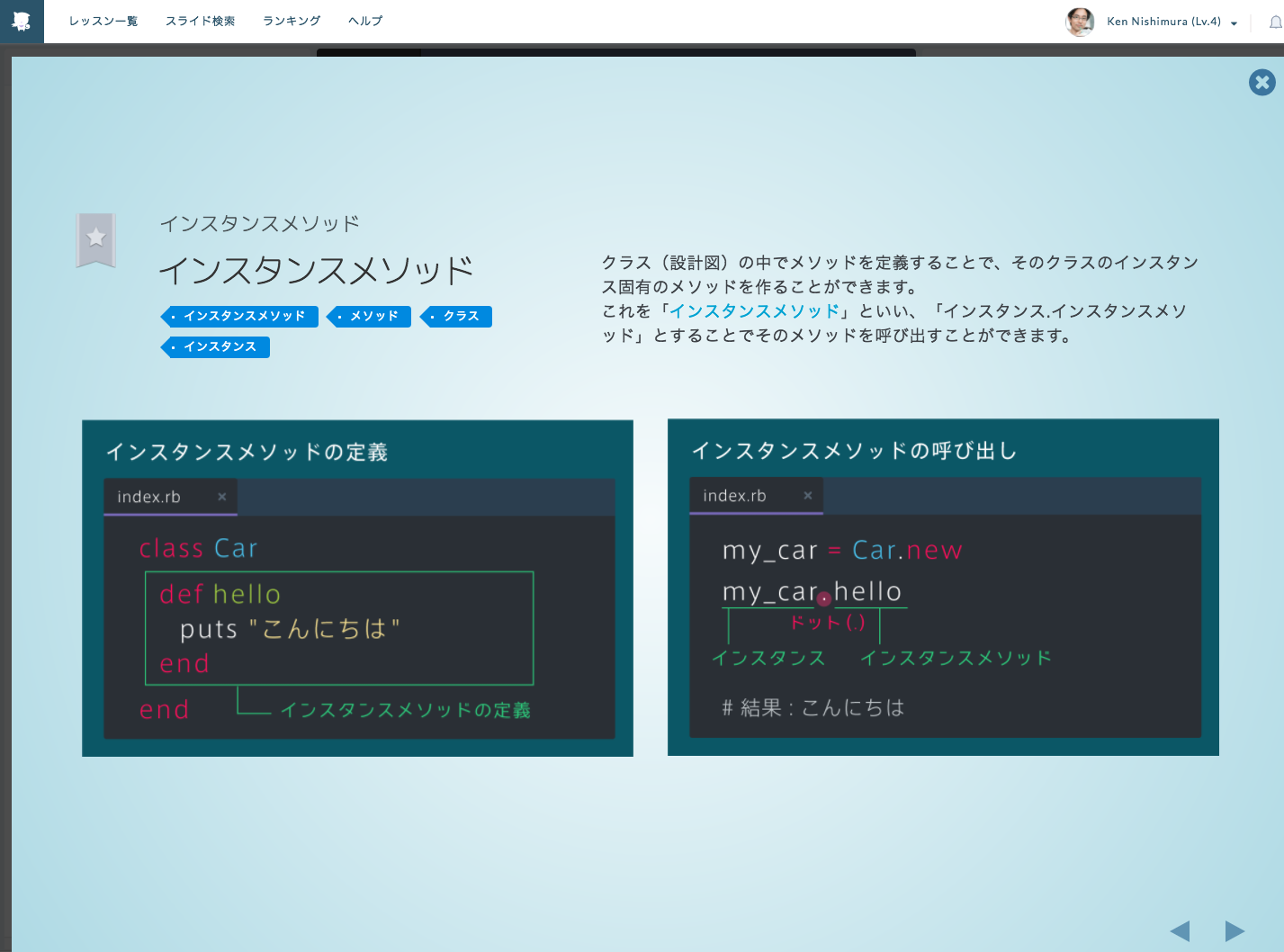Click the user profile avatar
The width and height of the screenshot is (1284, 952).
tap(1080, 22)
